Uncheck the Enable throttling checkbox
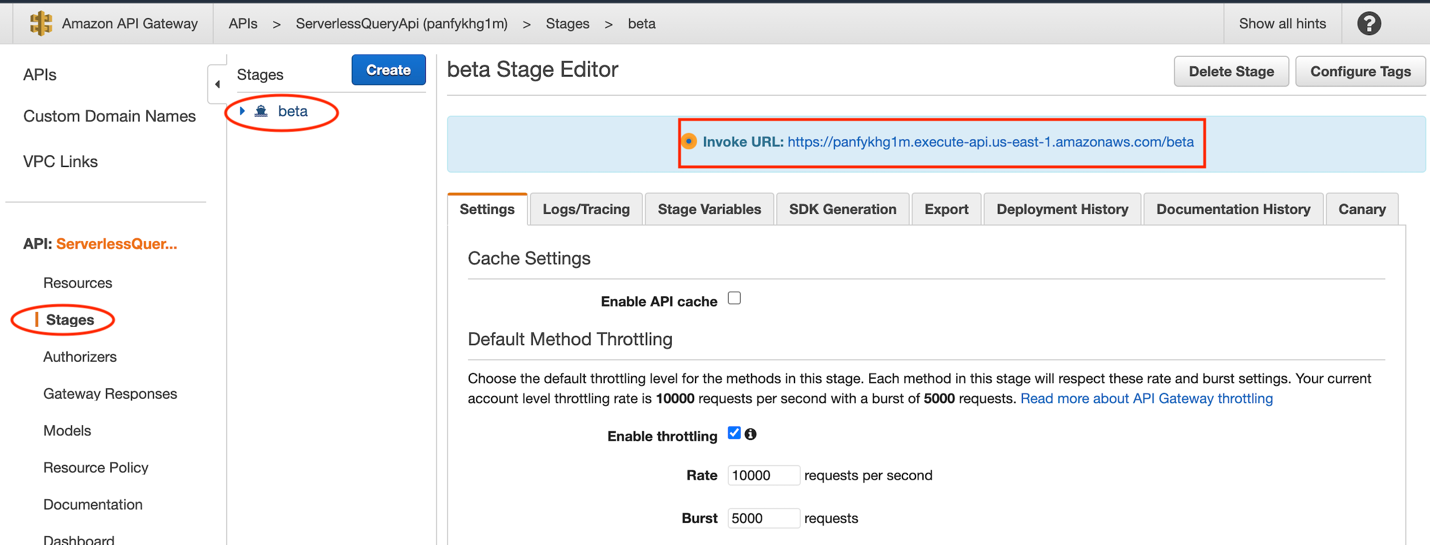This screenshot has width=1430, height=545. click(734, 433)
